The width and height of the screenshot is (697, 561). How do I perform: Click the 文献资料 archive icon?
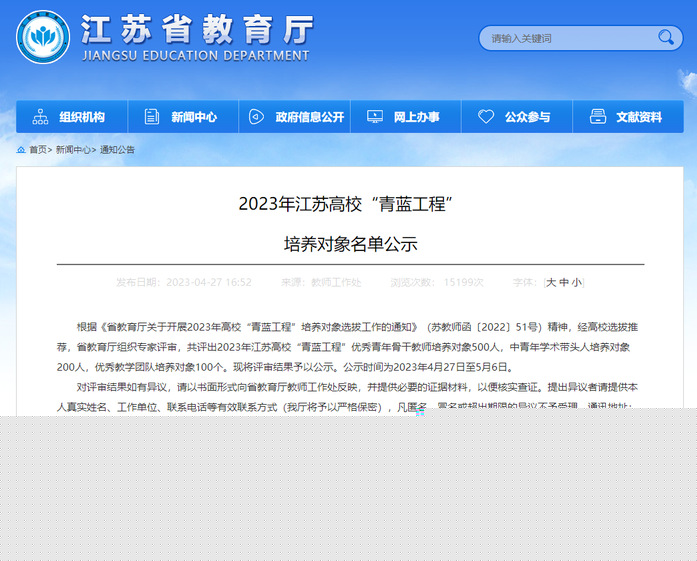click(597, 117)
